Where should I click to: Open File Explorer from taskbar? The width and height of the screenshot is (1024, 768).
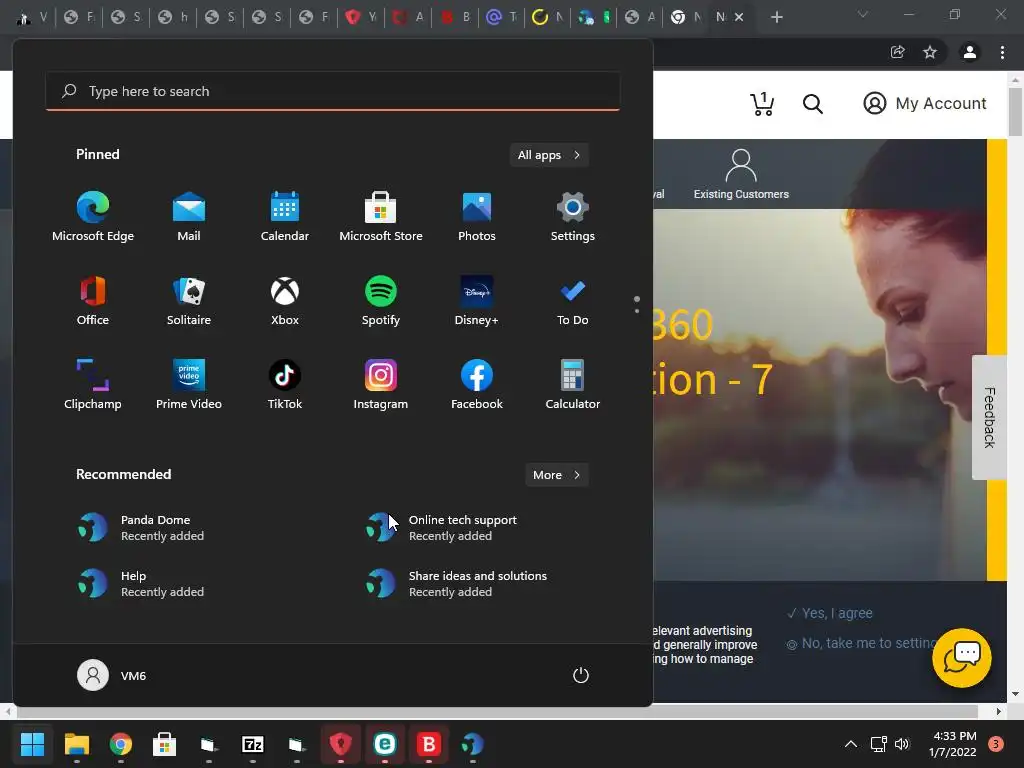(x=76, y=744)
